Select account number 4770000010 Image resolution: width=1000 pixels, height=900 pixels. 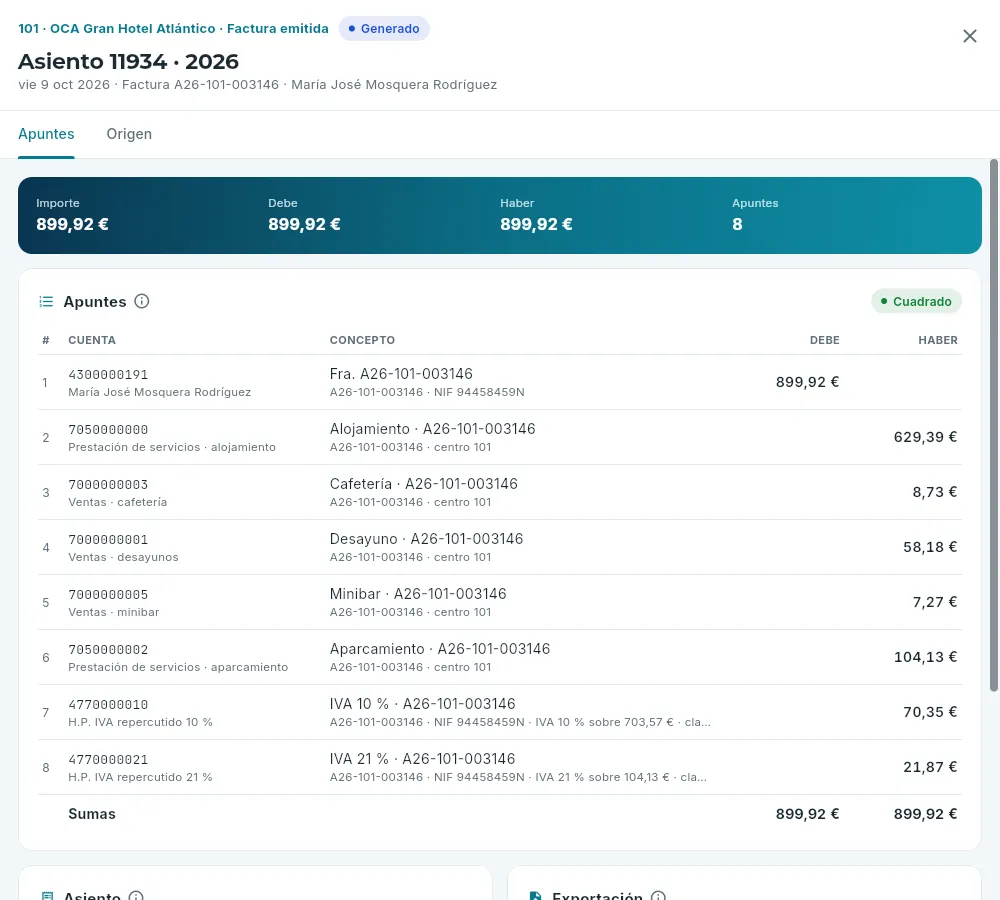click(x=108, y=704)
